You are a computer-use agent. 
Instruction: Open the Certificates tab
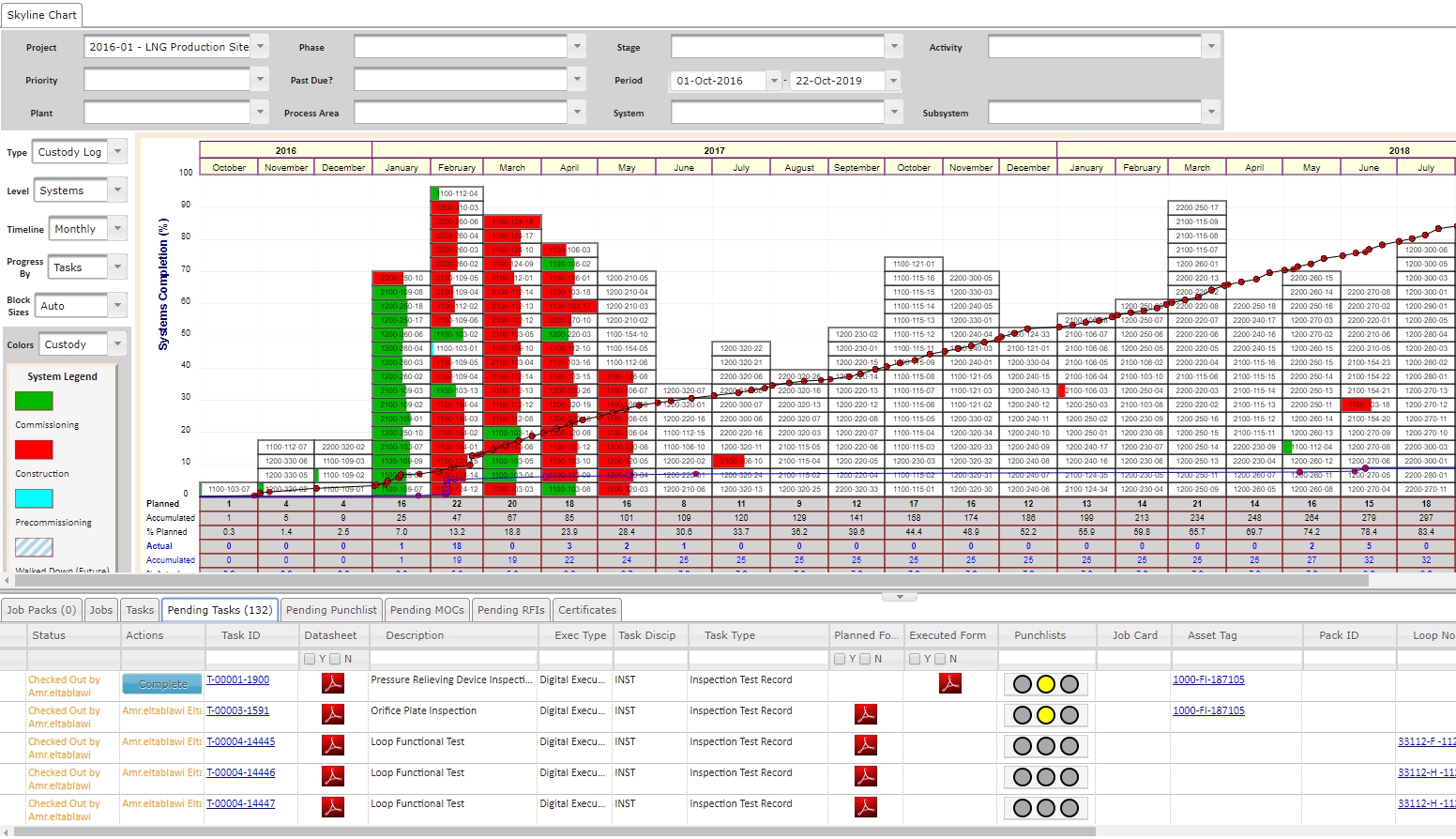(587, 610)
